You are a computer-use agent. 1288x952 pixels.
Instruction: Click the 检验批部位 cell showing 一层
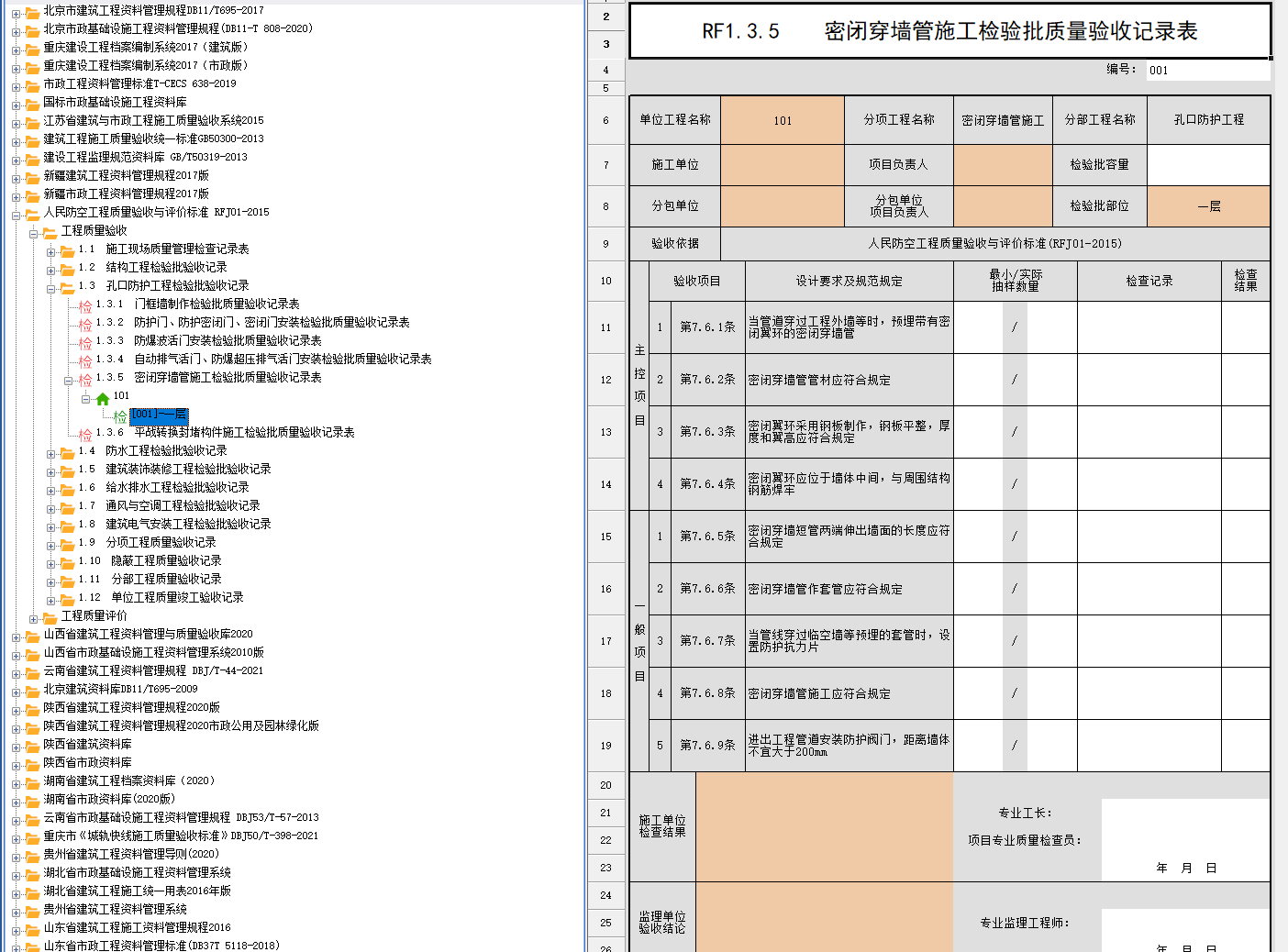pyautogui.click(x=1208, y=206)
